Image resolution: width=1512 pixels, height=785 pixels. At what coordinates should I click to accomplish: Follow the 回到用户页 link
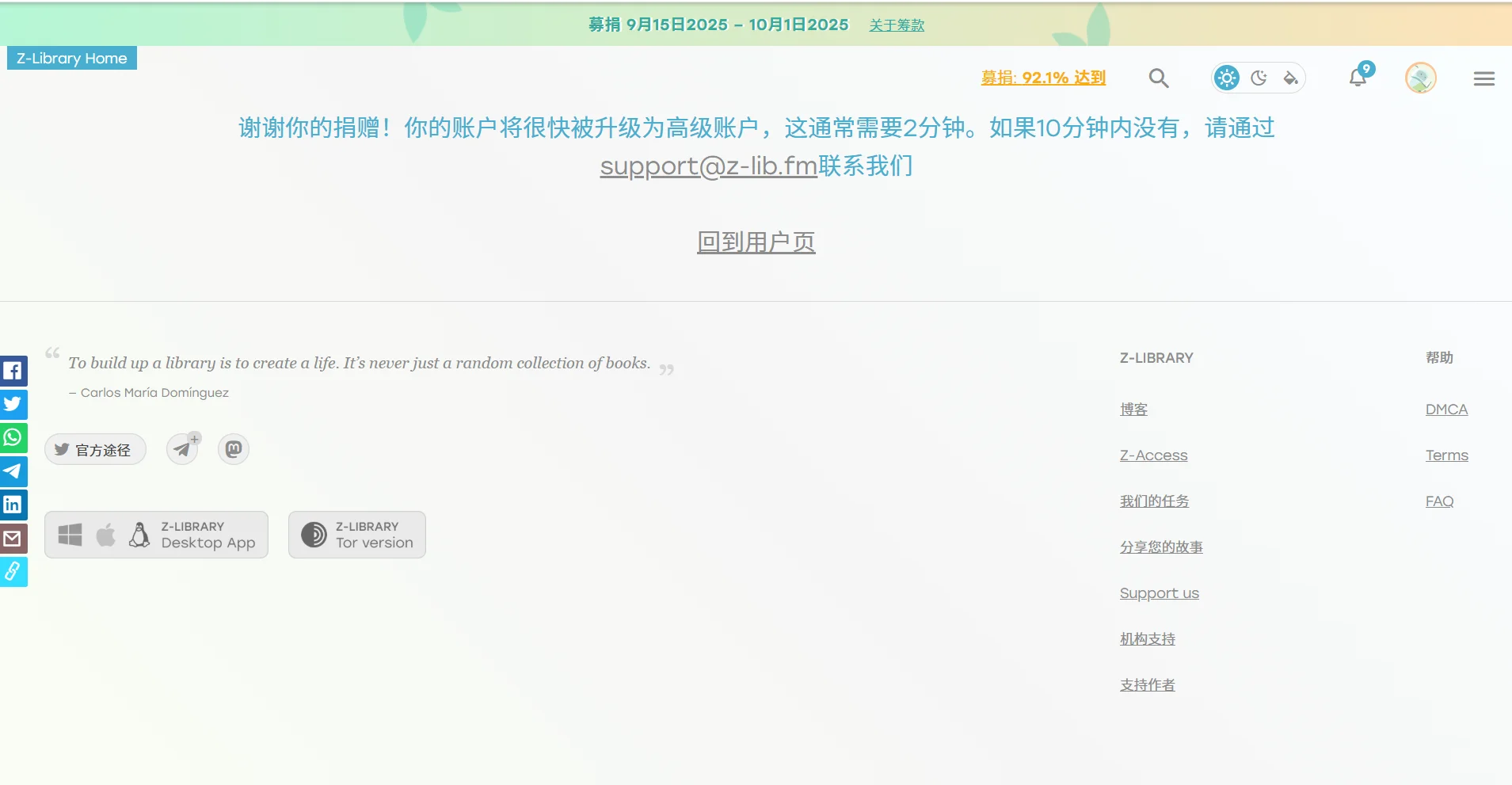click(x=756, y=242)
